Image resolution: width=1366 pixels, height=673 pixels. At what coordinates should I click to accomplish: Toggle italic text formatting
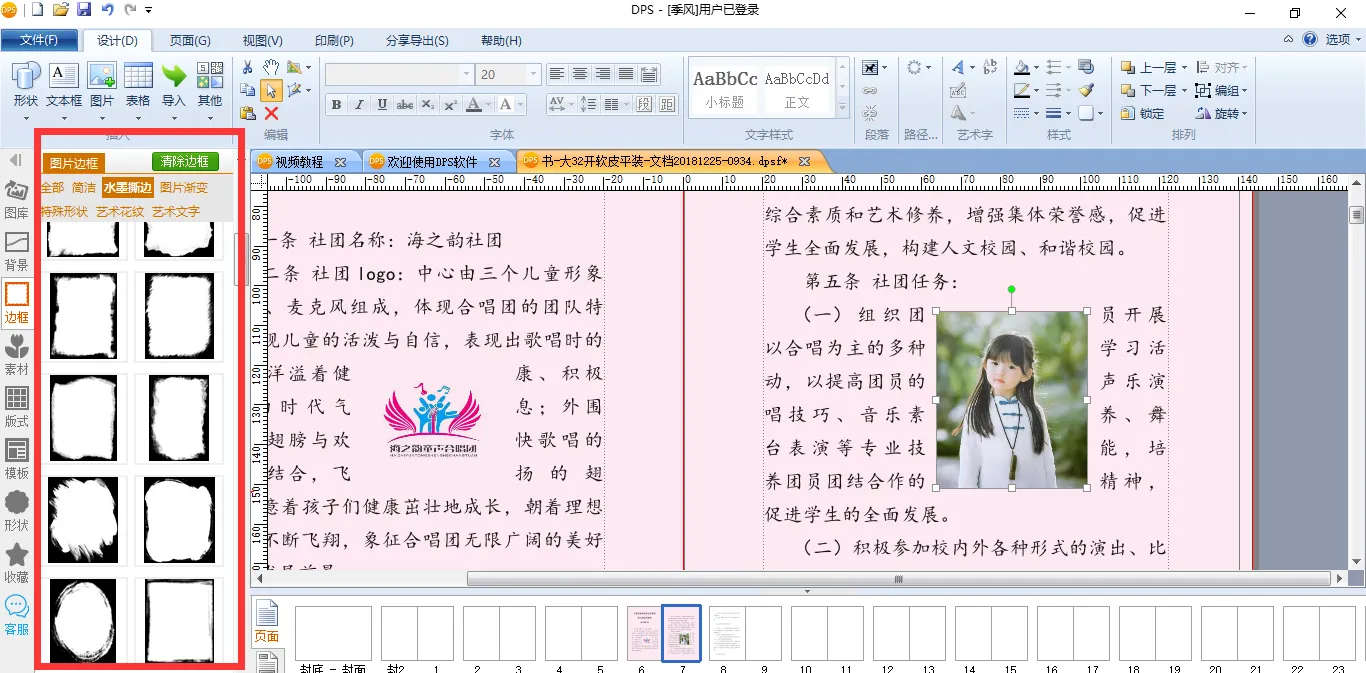pyautogui.click(x=359, y=105)
